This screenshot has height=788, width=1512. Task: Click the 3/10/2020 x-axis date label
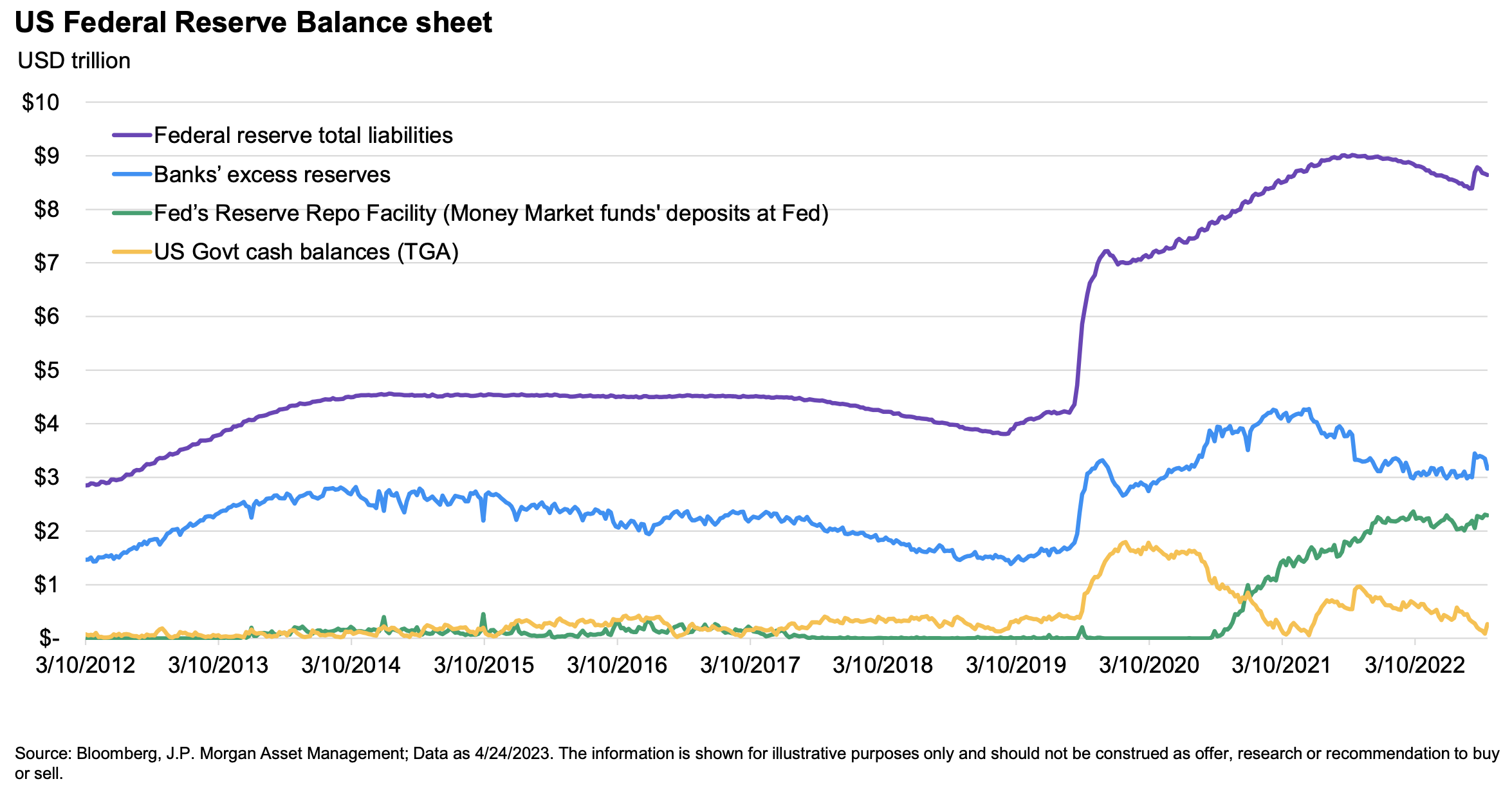click(1149, 665)
